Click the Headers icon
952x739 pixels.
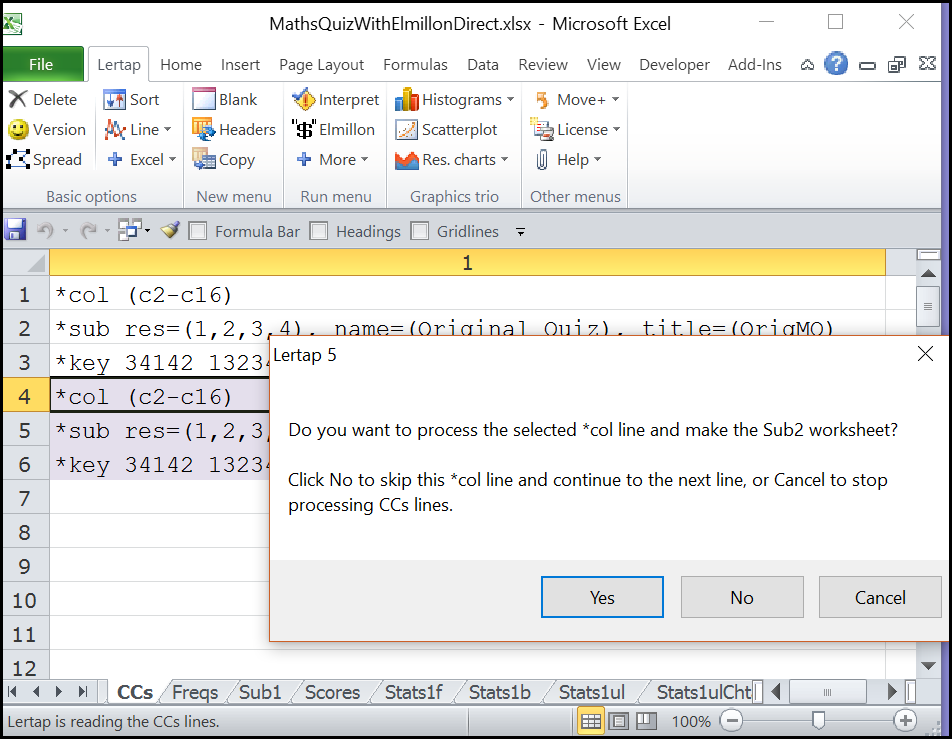[203, 129]
